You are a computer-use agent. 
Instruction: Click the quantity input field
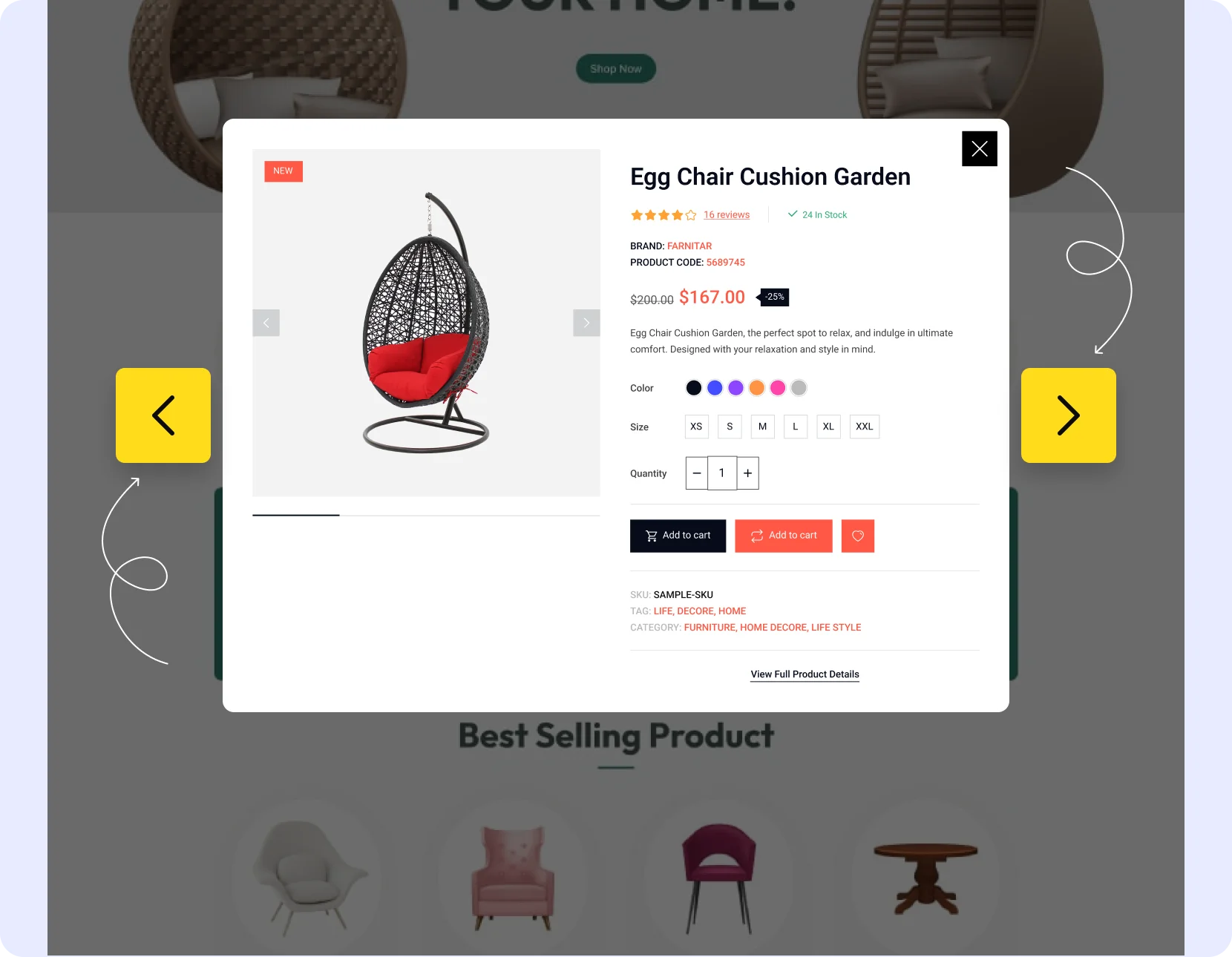coord(722,473)
